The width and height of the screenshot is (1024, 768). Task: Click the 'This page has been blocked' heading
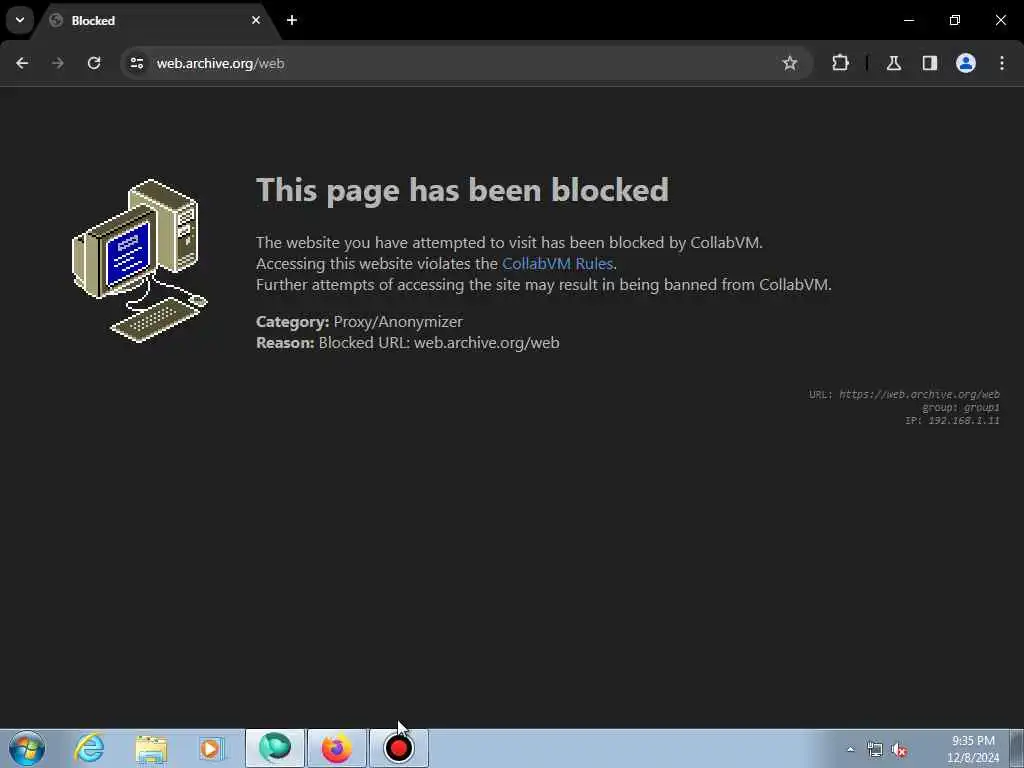[462, 190]
